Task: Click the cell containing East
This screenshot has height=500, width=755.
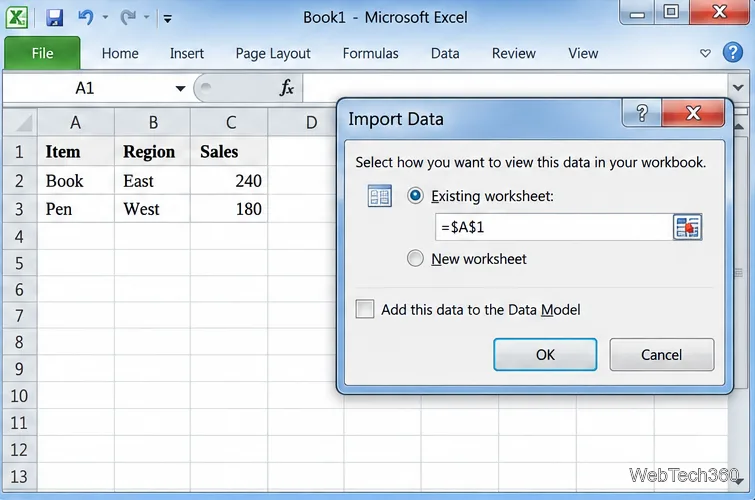Action: 153,181
